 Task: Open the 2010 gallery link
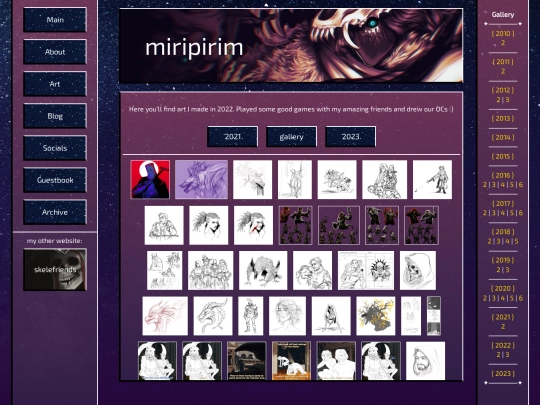point(503,33)
